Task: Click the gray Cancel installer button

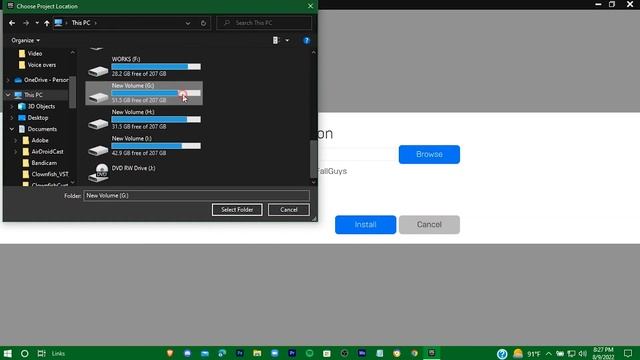Action: pyautogui.click(x=429, y=224)
